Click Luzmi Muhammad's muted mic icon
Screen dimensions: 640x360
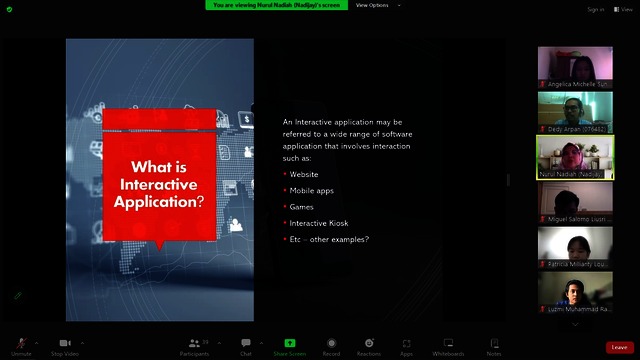tap(542, 309)
